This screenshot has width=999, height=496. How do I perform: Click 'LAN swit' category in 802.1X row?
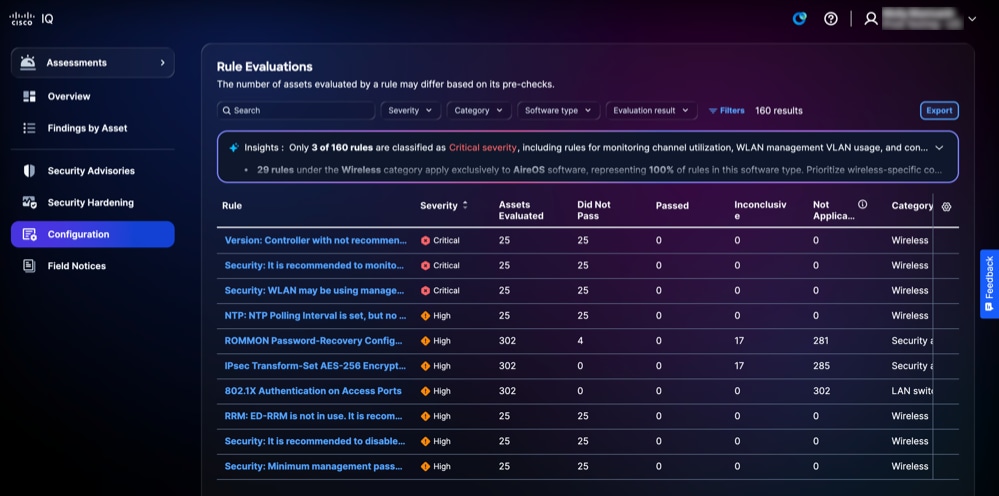click(912, 391)
